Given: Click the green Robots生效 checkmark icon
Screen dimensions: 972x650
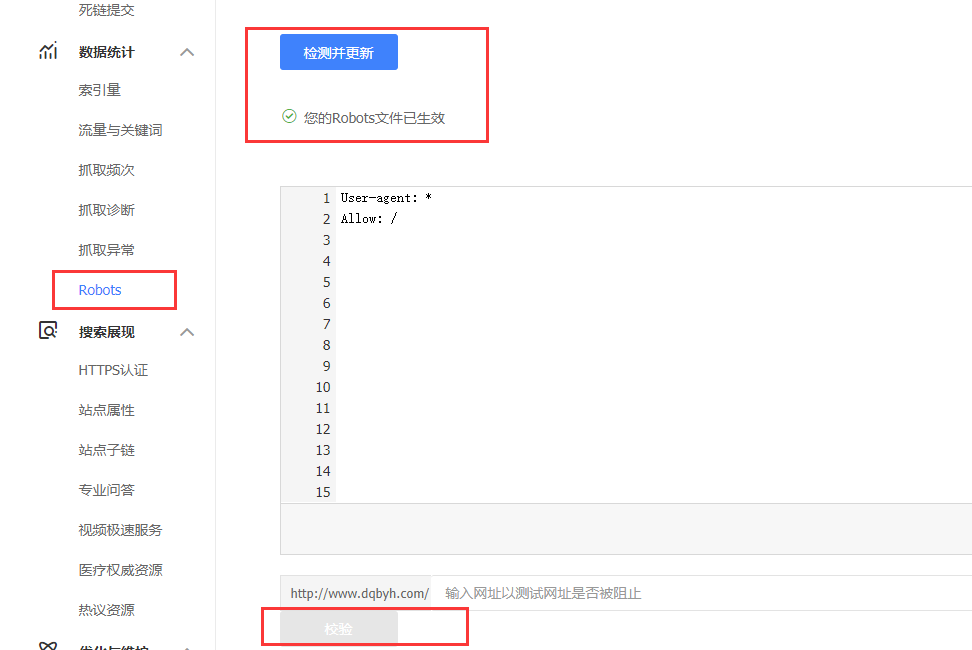Looking at the screenshot, I should (289, 116).
